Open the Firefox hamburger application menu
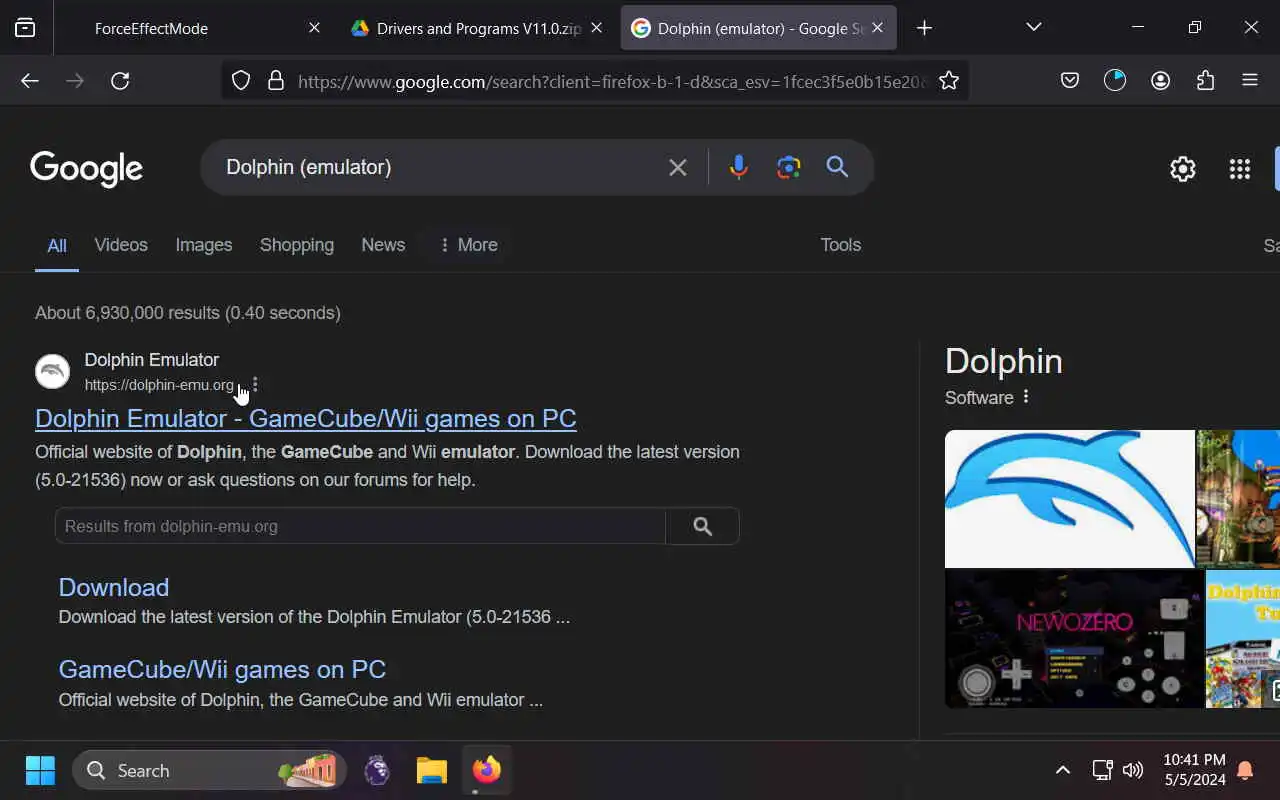This screenshot has height=800, width=1280. (1250, 81)
